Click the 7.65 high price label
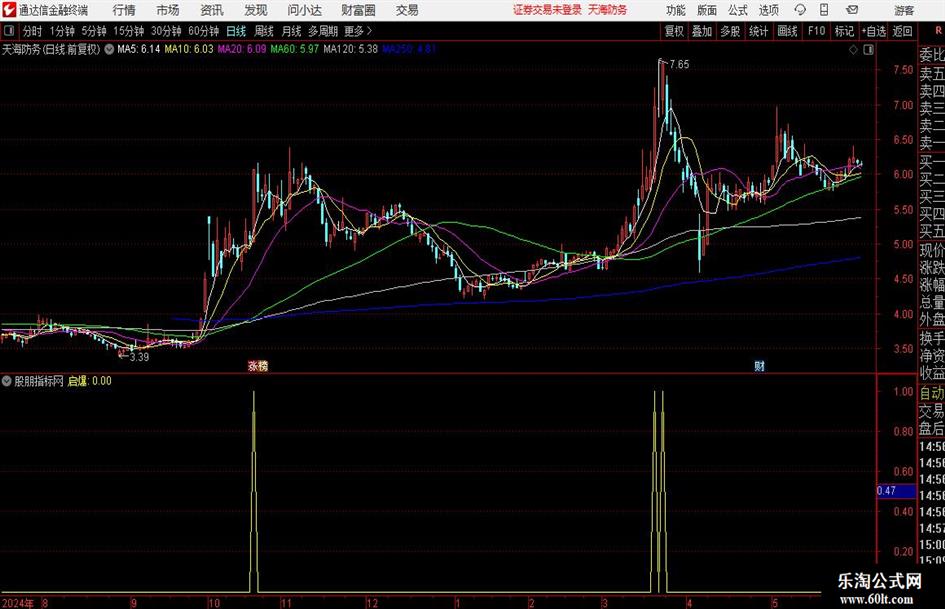This screenshot has width=945, height=609. click(679, 65)
